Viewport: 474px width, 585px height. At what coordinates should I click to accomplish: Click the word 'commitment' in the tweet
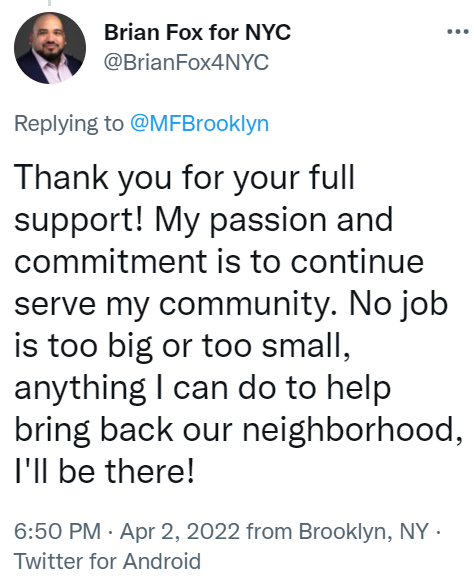pos(110,262)
